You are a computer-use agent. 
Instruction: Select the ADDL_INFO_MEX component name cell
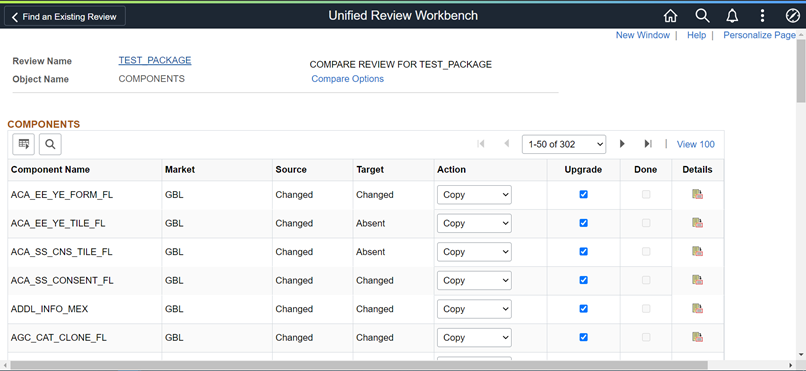pyautogui.click(x=85, y=309)
